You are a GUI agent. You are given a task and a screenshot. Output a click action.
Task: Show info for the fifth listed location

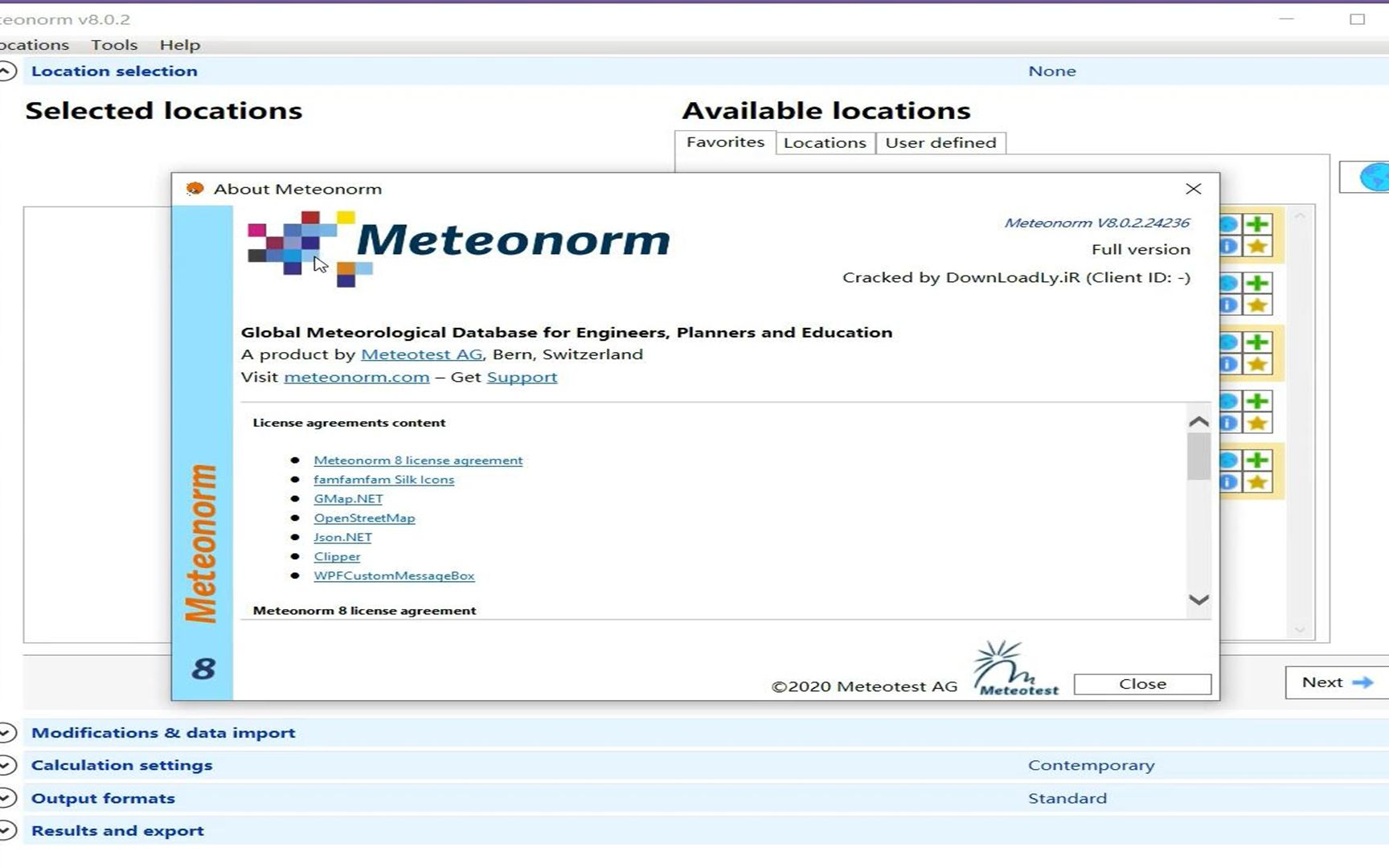tap(1230, 483)
